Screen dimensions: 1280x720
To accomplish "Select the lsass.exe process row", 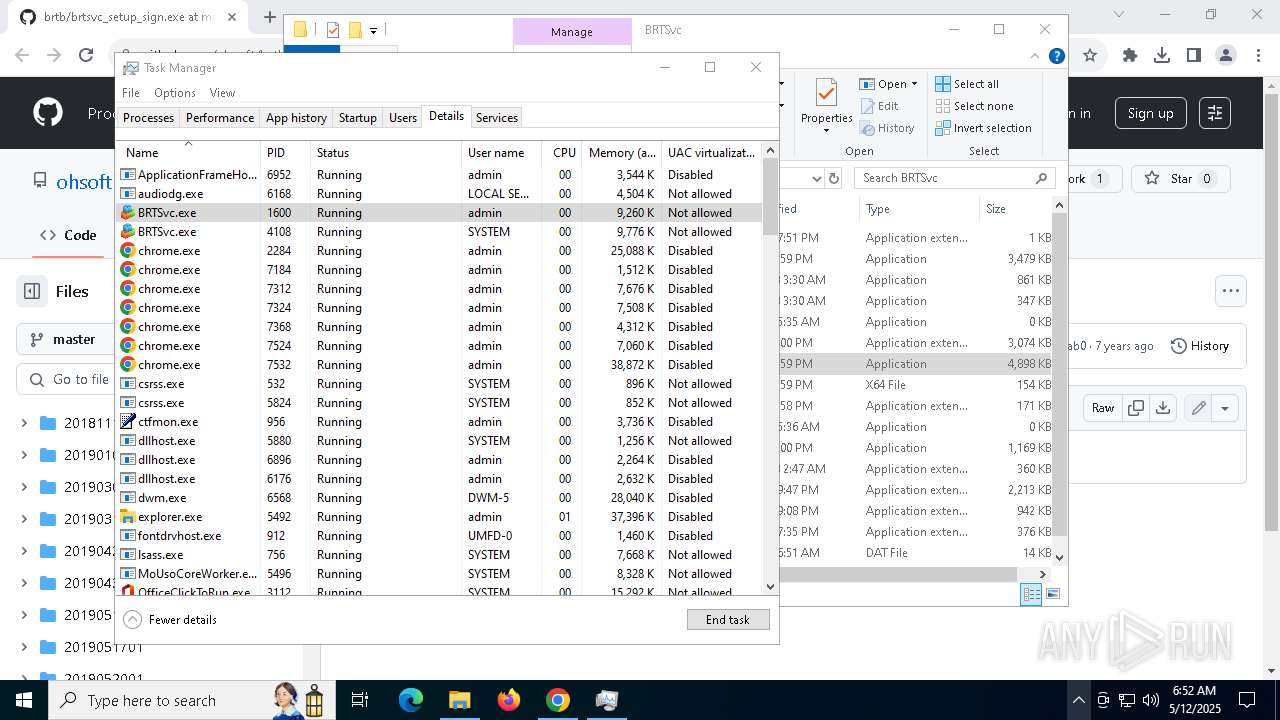I will (439, 554).
